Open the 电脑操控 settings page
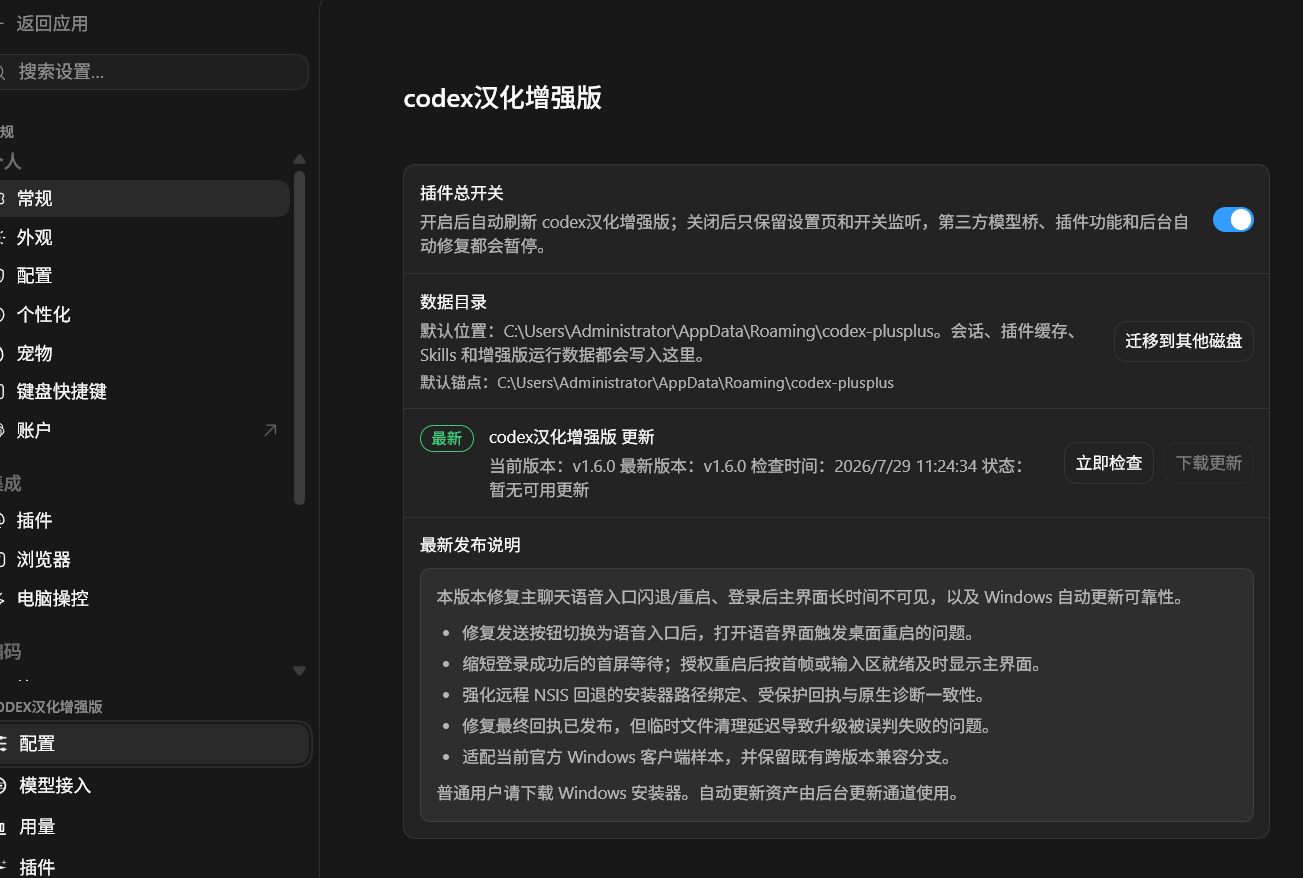Viewport: 1303px width, 878px height. [x=142, y=598]
